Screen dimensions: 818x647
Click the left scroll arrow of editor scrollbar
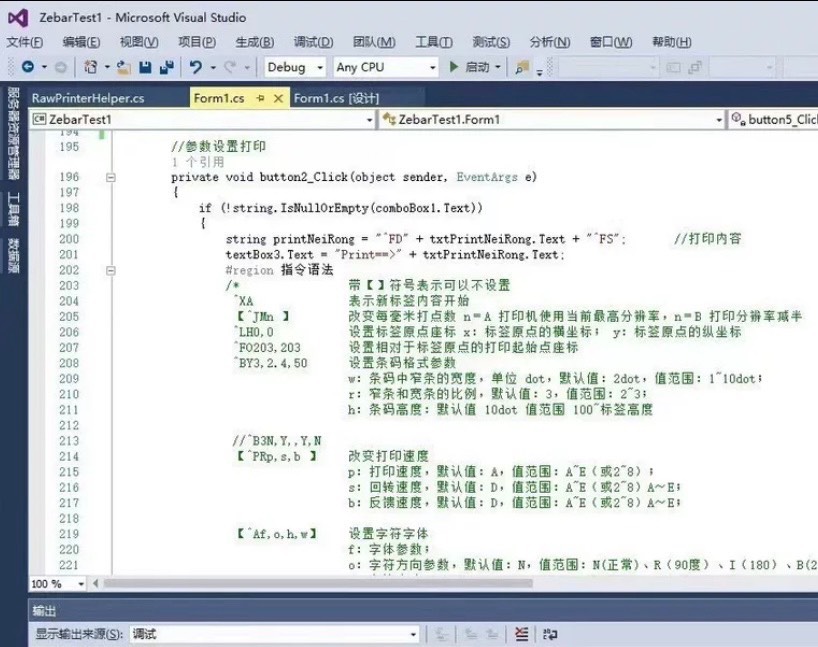coord(95,583)
